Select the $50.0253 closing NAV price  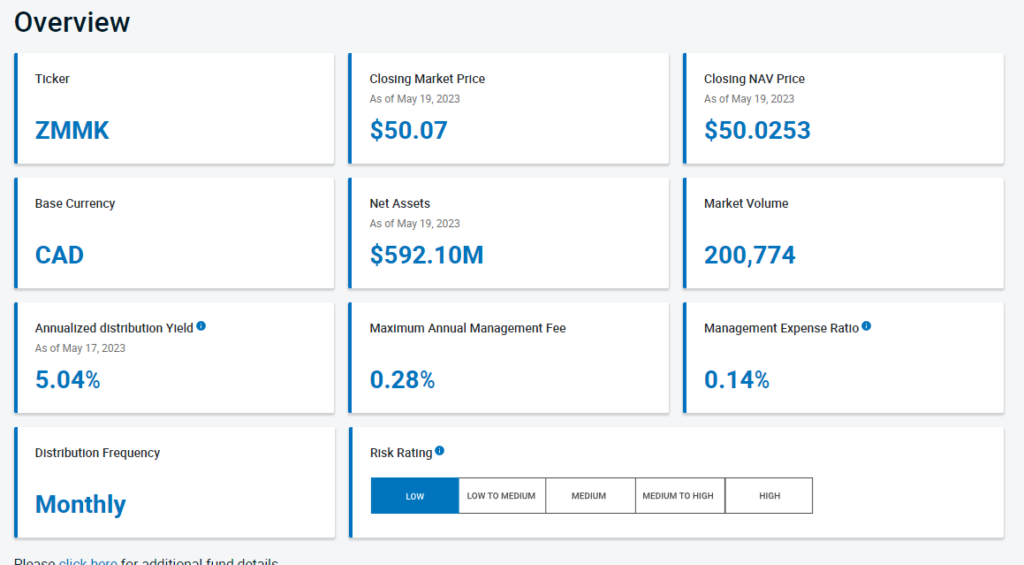click(757, 131)
